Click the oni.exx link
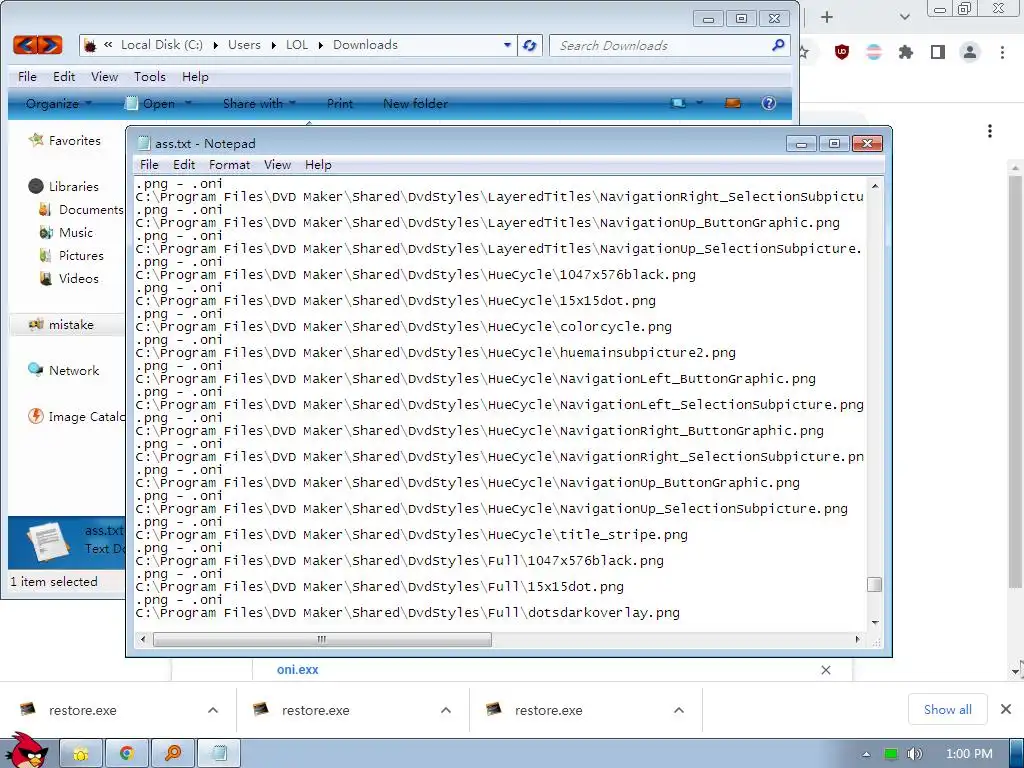The width and height of the screenshot is (1024, 768). point(297,669)
